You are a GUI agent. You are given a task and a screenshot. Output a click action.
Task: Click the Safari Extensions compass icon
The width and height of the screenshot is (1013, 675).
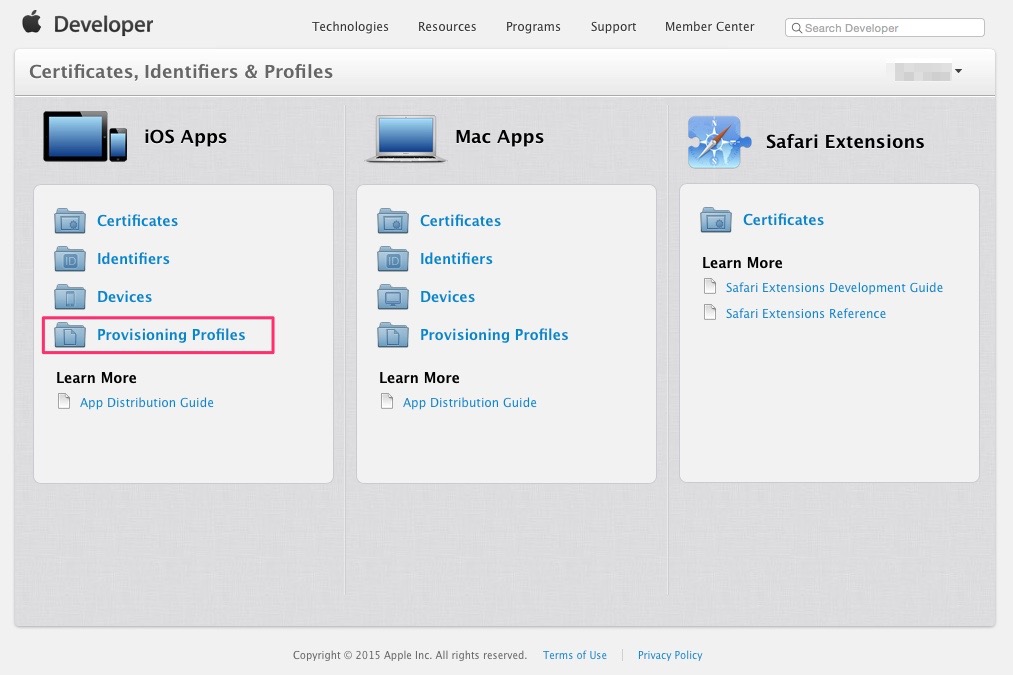tap(720, 142)
